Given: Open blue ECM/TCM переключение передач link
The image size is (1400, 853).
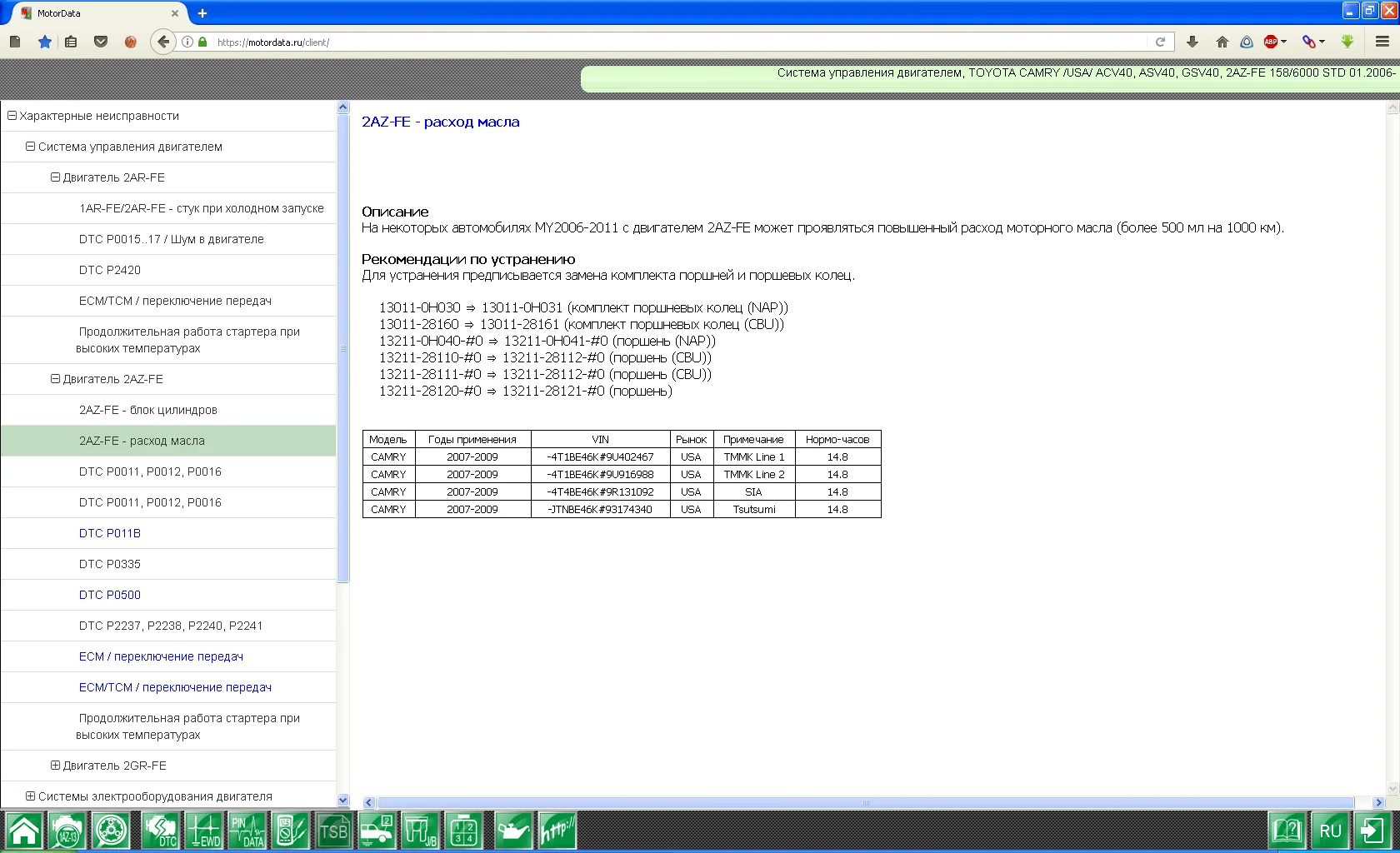Looking at the screenshot, I should coord(175,687).
